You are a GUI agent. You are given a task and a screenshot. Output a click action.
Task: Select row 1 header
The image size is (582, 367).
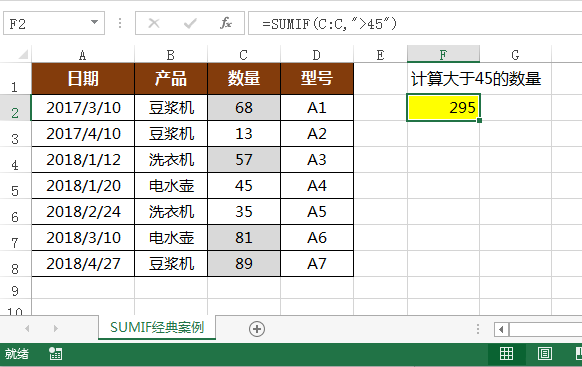pyautogui.click(x=15, y=79)
